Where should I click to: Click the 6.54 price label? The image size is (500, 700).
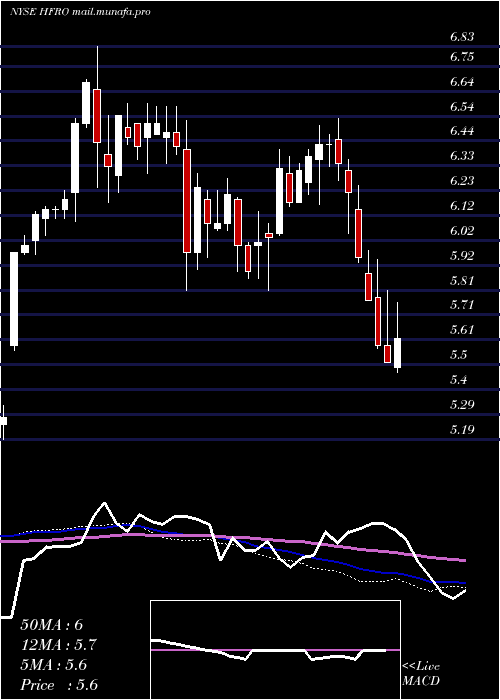pyautogui.click(x=462, y=107)
